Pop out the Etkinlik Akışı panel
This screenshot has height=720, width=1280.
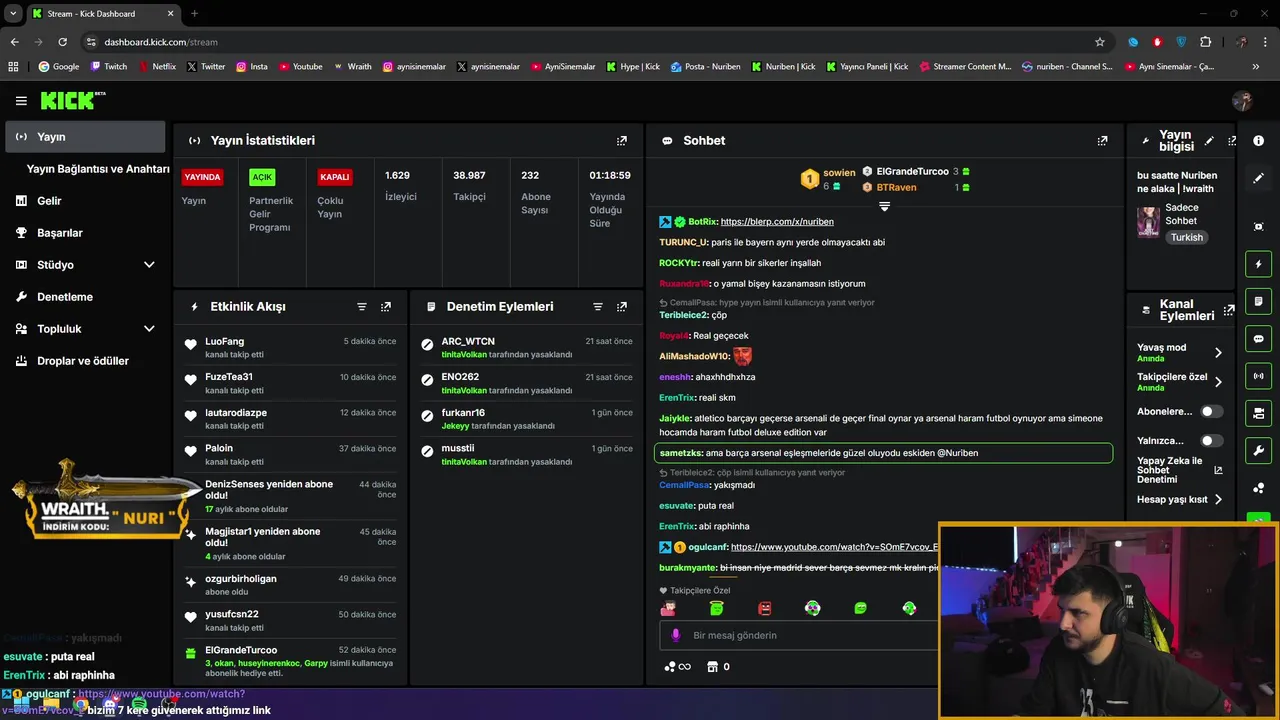tap(386, 307)
